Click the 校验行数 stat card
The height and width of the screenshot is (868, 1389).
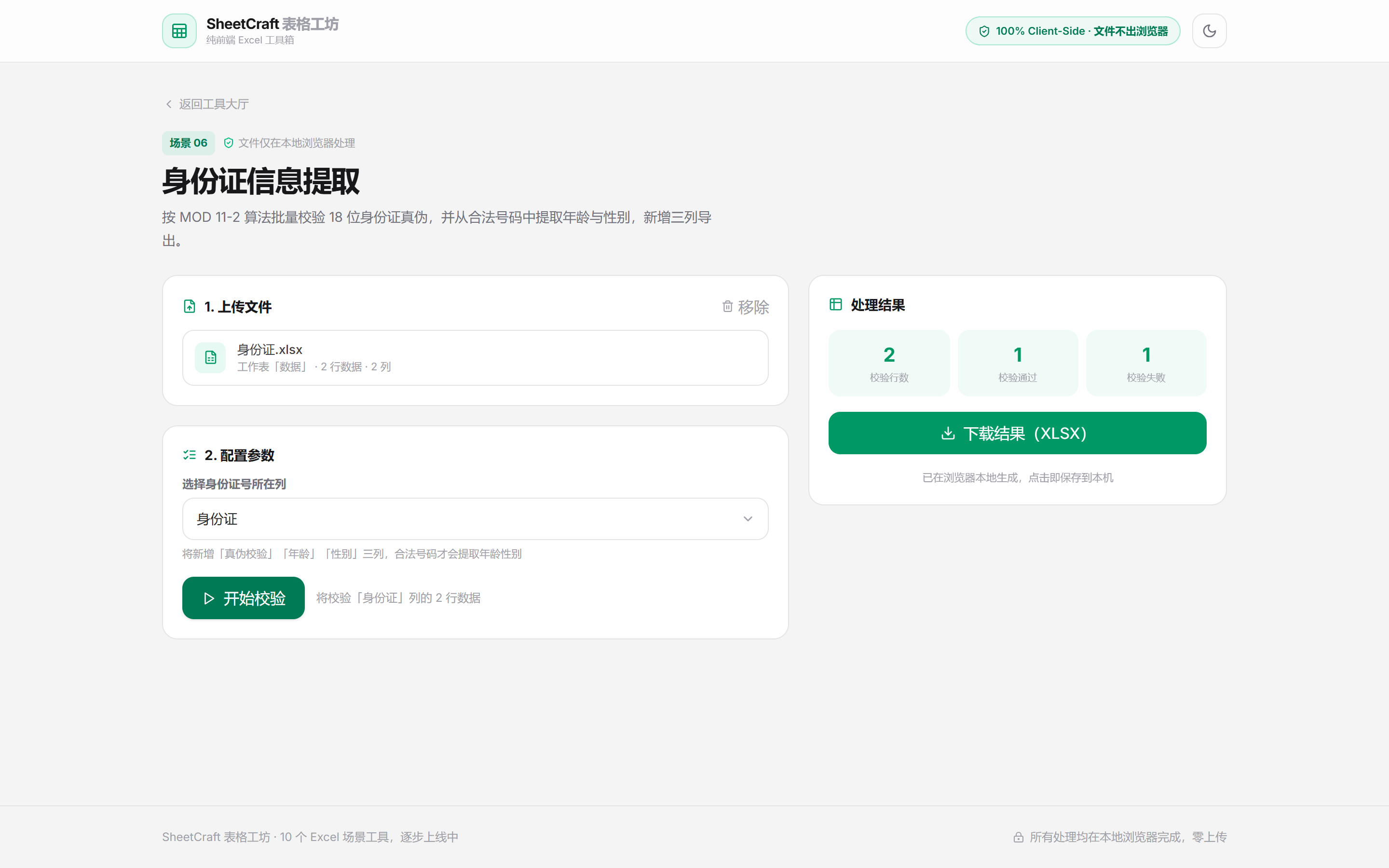point(888,363)
